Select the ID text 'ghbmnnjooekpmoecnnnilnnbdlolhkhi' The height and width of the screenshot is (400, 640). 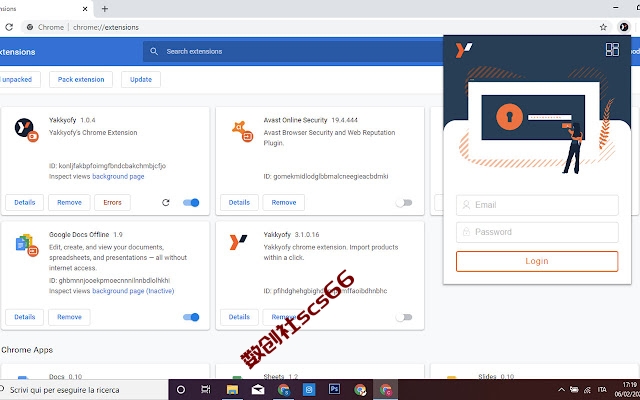[114, 280]
